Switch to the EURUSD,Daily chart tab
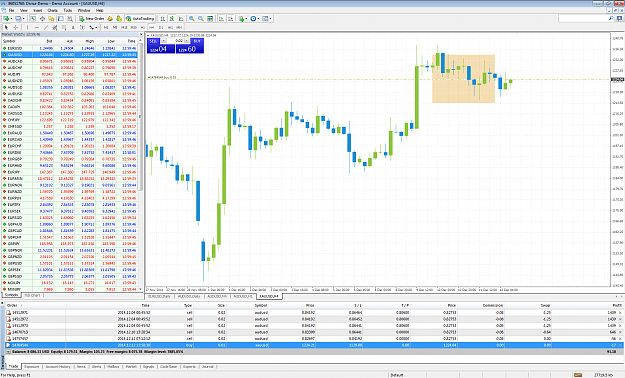Screen dimensions: 625x378 pos(160,296)
